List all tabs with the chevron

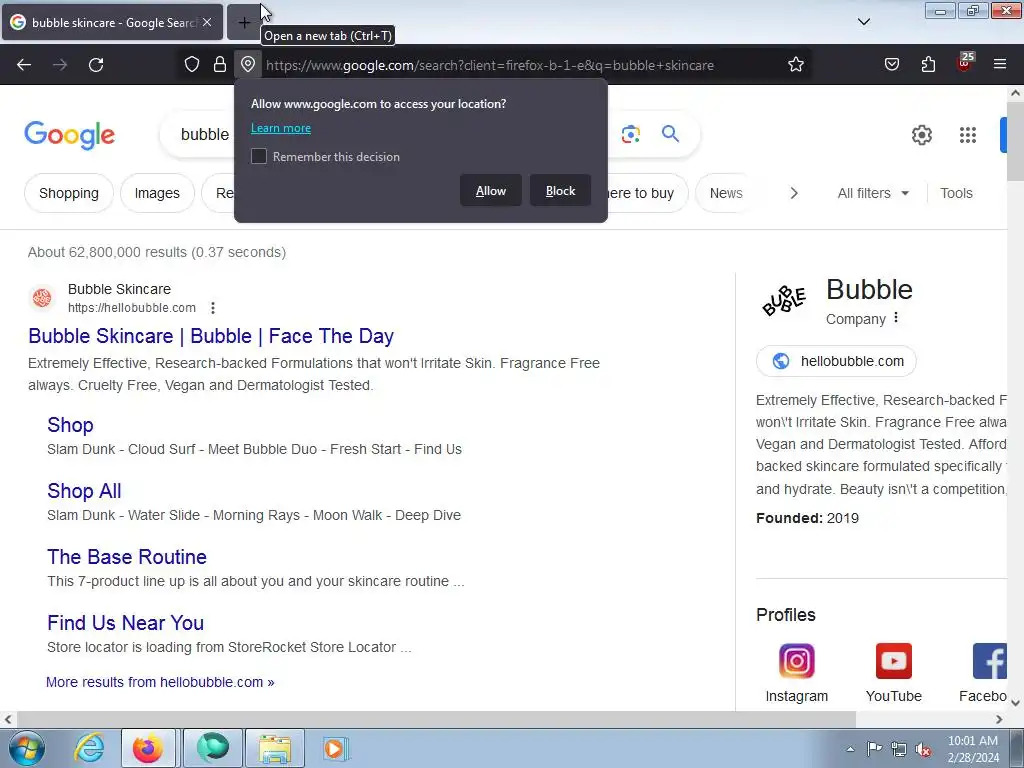pos(863,22)
